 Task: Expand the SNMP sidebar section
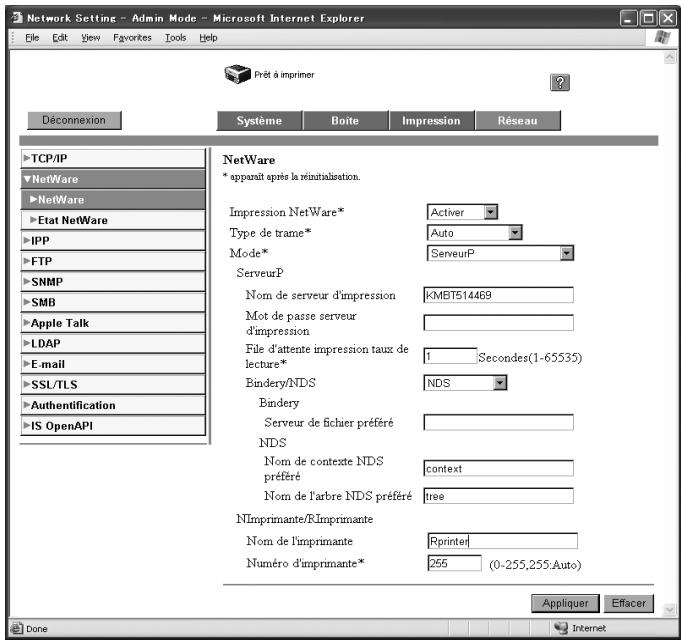tap(113, 282)
